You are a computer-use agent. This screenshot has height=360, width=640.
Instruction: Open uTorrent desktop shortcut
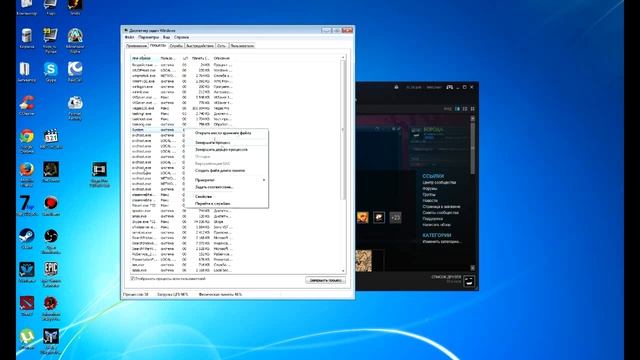pos(27,339)
